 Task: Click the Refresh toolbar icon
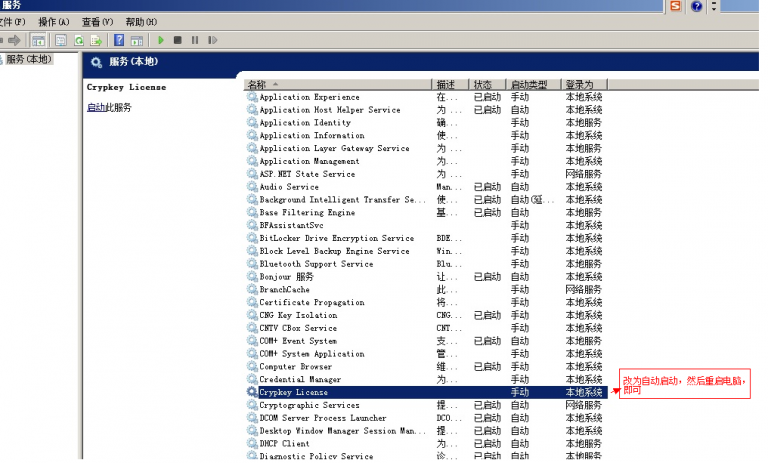(x=78, y=40)
